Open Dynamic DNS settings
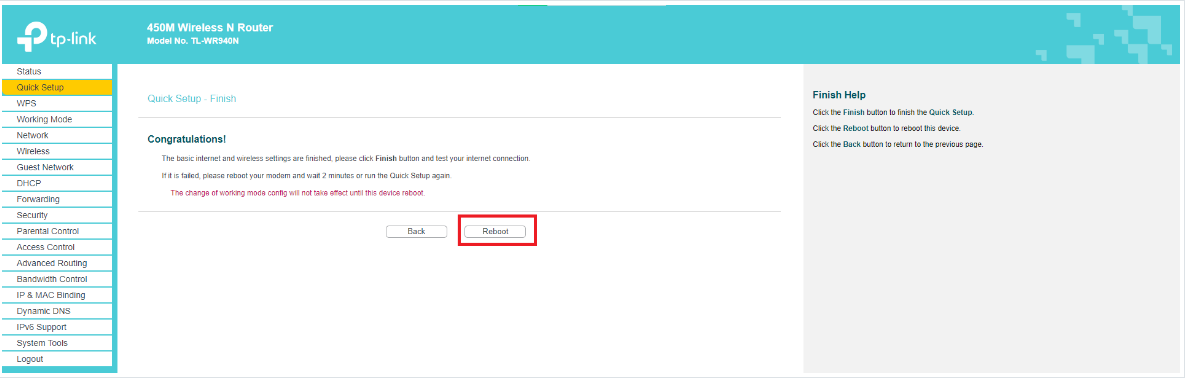 pyautogui.click(x=57, y=311)
